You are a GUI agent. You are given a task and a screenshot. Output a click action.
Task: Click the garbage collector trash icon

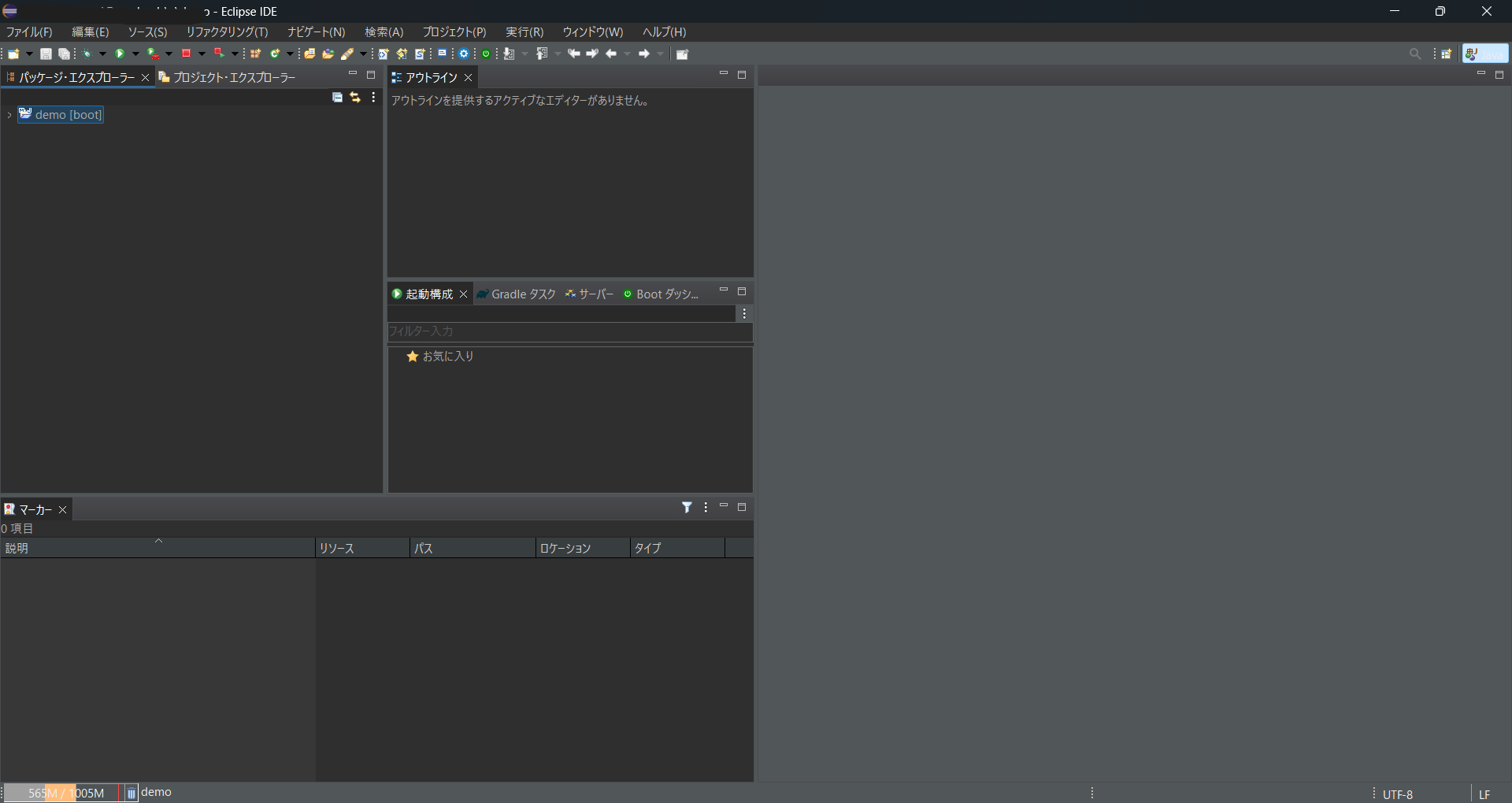(x=132, y=793)
